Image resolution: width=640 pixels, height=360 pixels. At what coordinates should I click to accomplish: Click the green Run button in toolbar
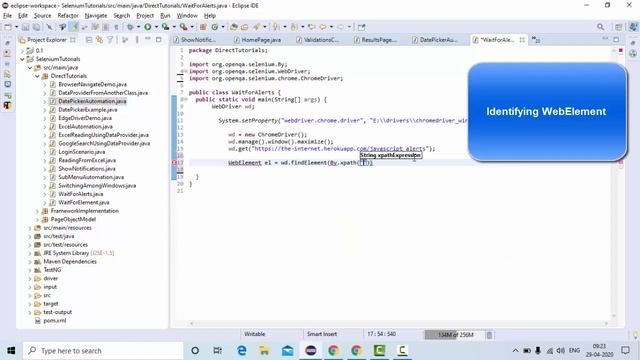pyautogui.click(x=147, y=27)
